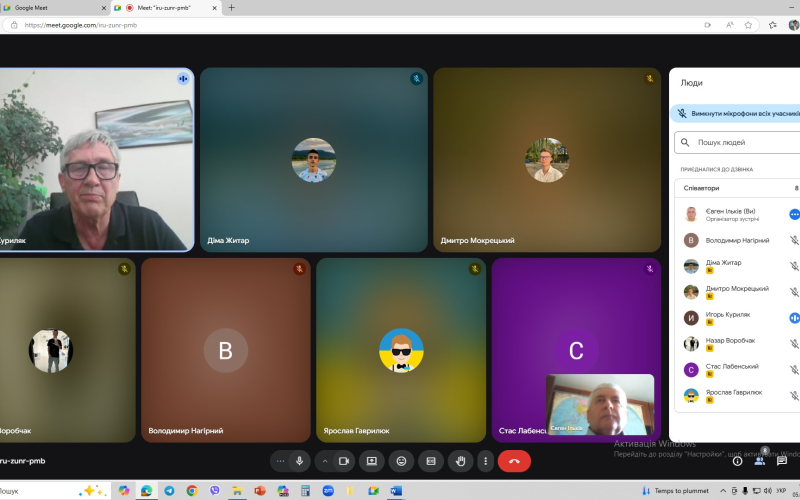This screenshot has width=800, height=500.
Task: View site information lock icon
Action: (x=14, y=25)
